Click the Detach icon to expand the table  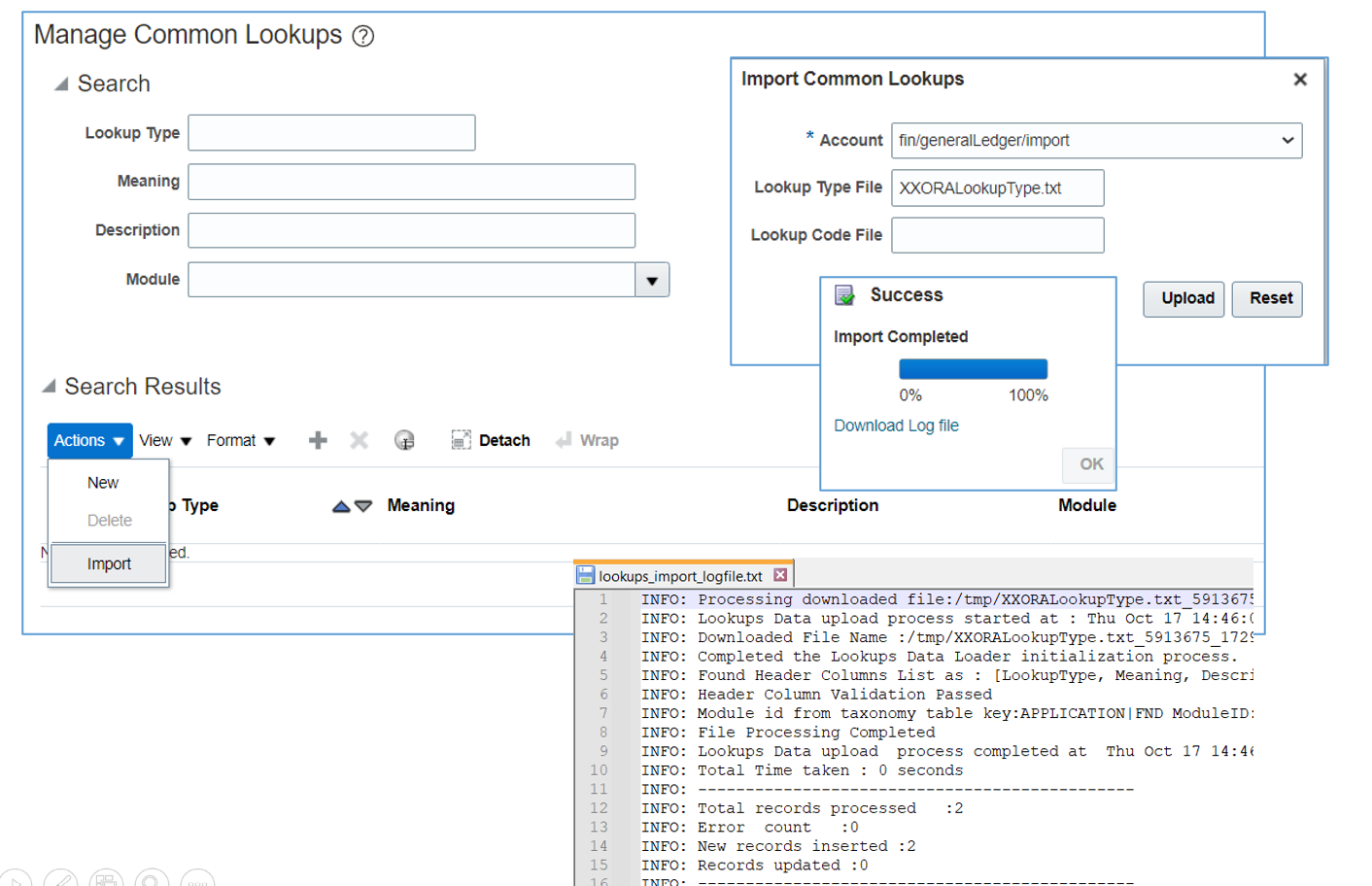coord(461,440)
